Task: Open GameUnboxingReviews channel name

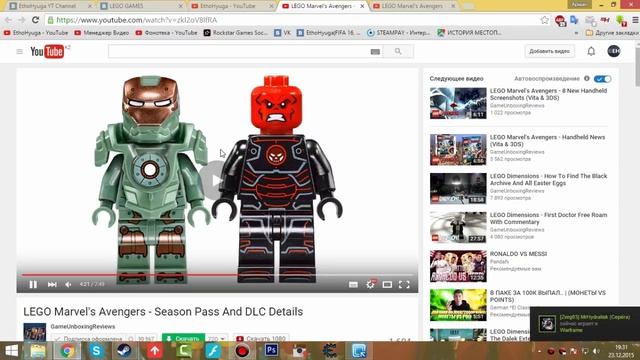Action: coord(83,327)
